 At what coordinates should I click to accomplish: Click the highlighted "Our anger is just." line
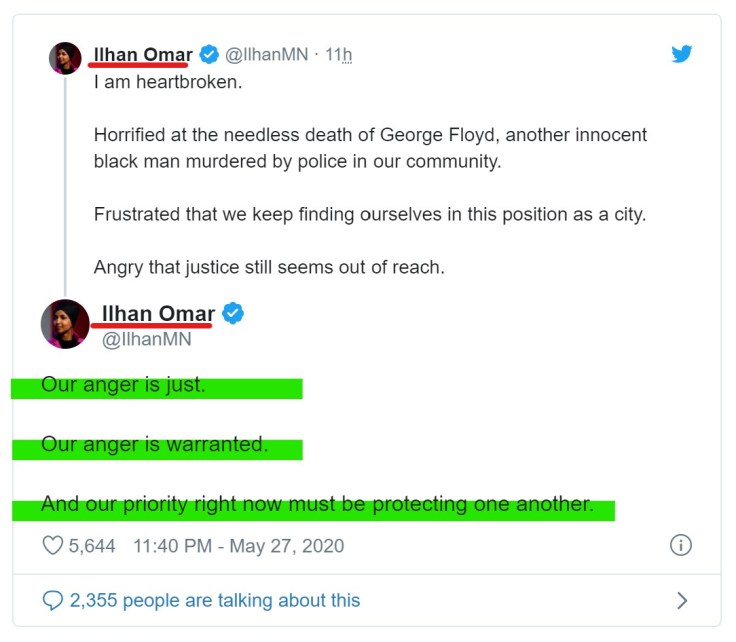(123, 385)
